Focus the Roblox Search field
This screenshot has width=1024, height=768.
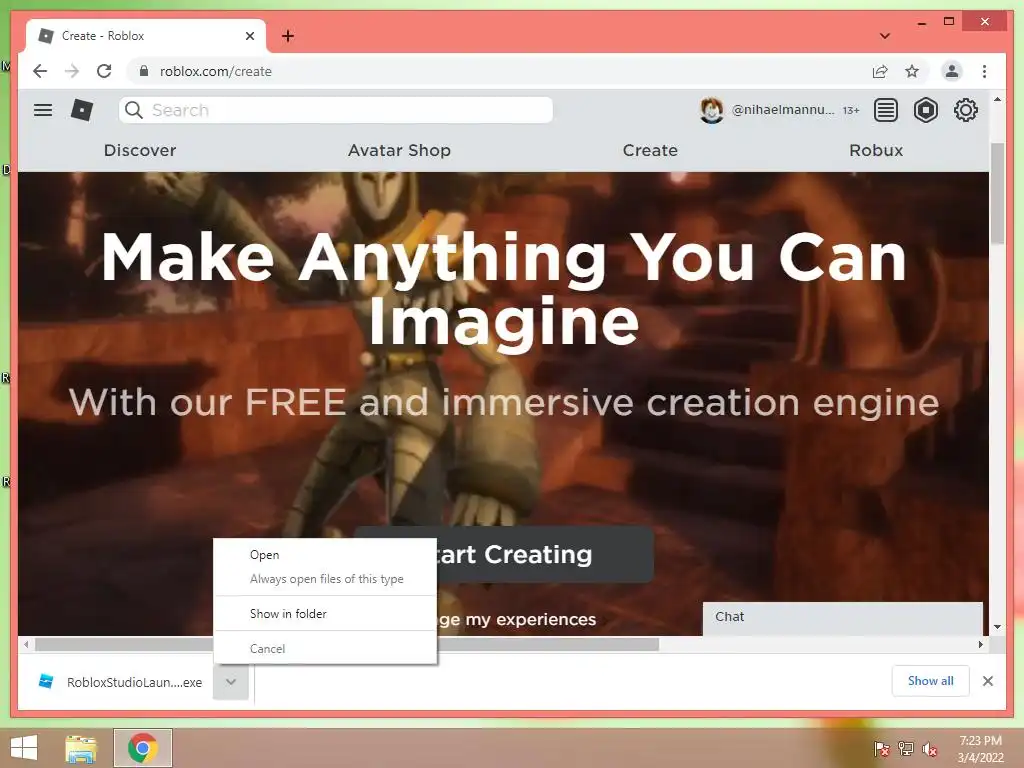click(336, 110)
